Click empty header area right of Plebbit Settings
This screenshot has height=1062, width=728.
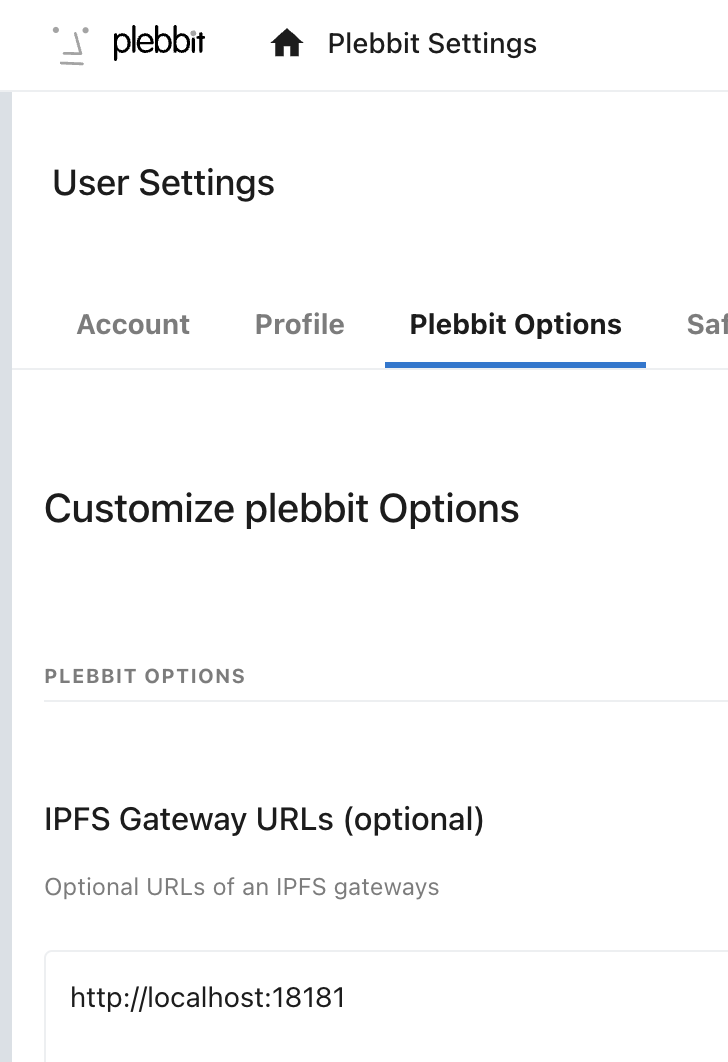640,44
